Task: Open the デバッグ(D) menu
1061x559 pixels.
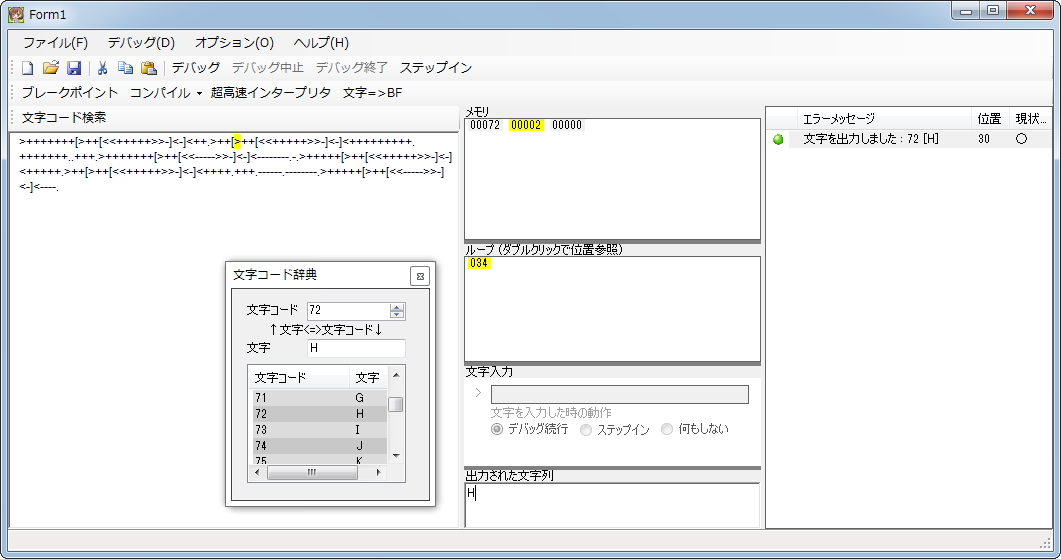Action: 141,43
